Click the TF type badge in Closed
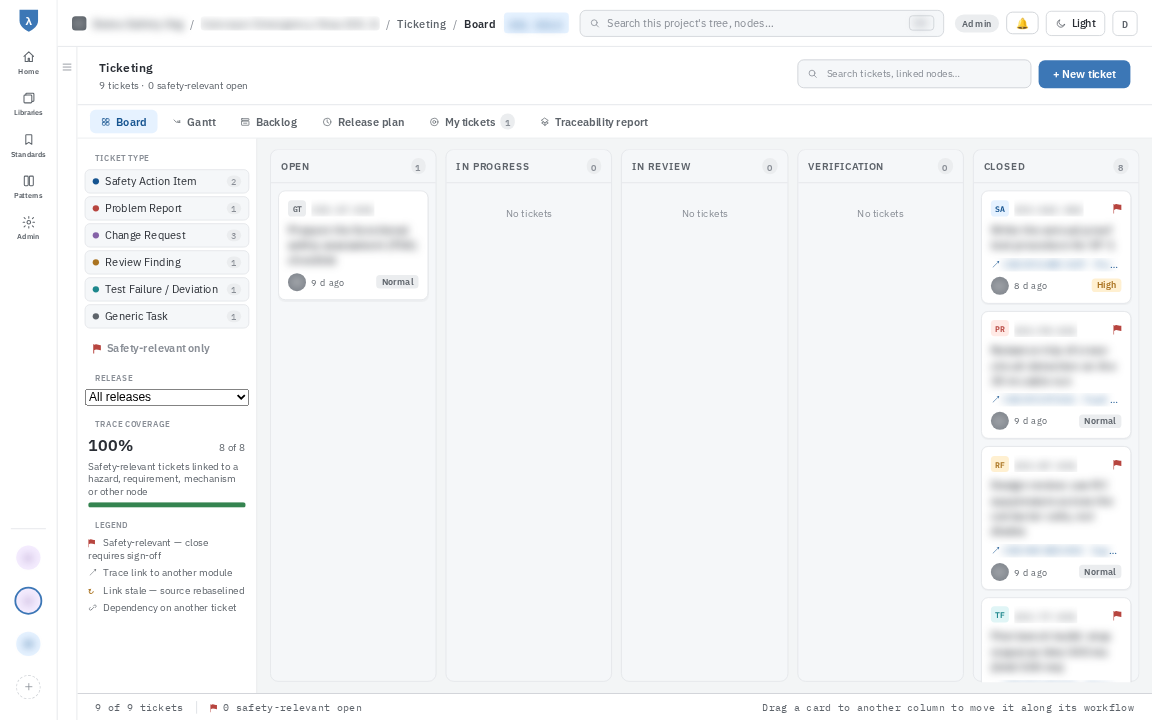This screenshot has width=1152, height=720. coord(1000,615)
